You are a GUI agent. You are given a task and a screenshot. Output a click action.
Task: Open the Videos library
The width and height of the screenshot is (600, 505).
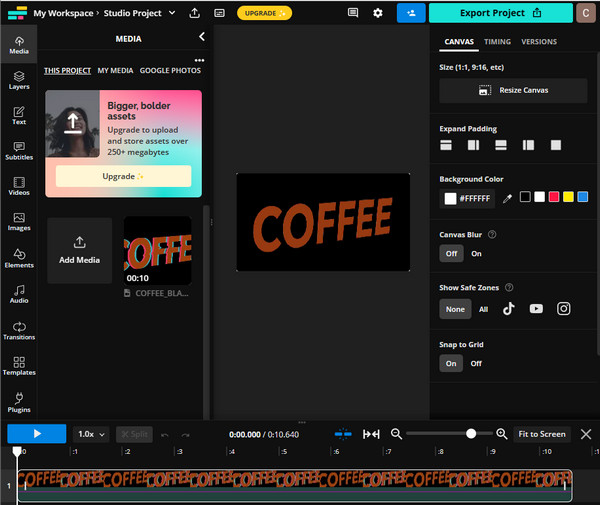click(19, 186)
